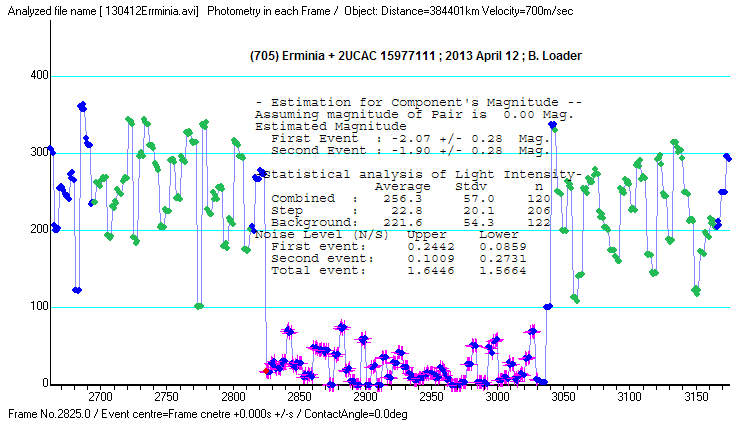Click the 'Velocity=700m/sec' text
740x425 pixels.
[x=528, y=11]
